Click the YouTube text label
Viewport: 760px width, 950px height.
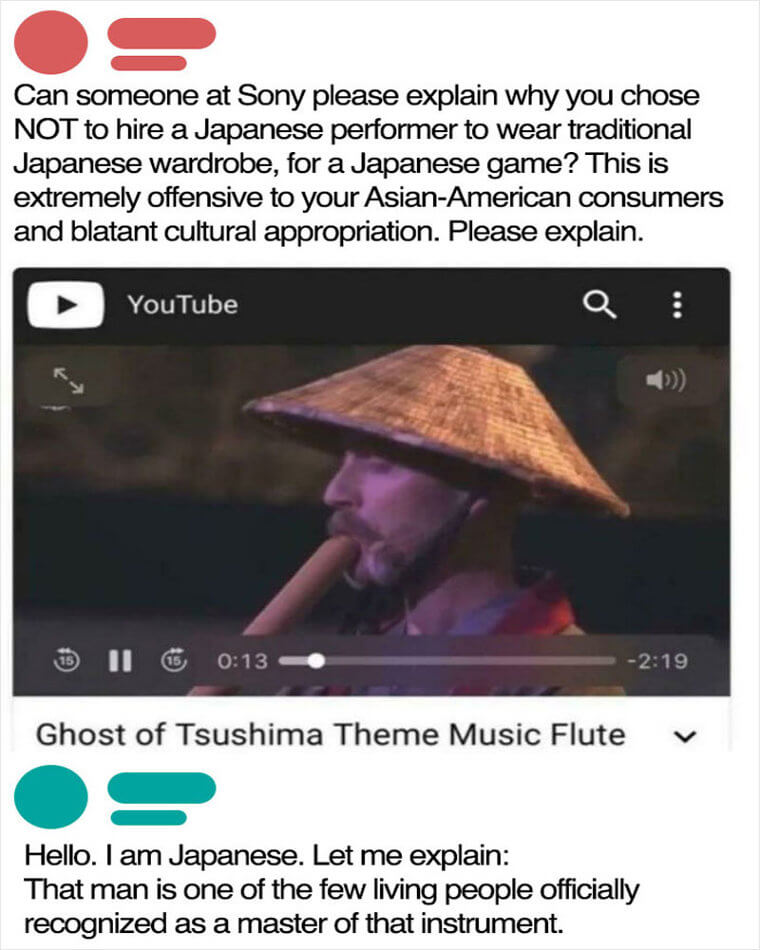click(182, 305)
